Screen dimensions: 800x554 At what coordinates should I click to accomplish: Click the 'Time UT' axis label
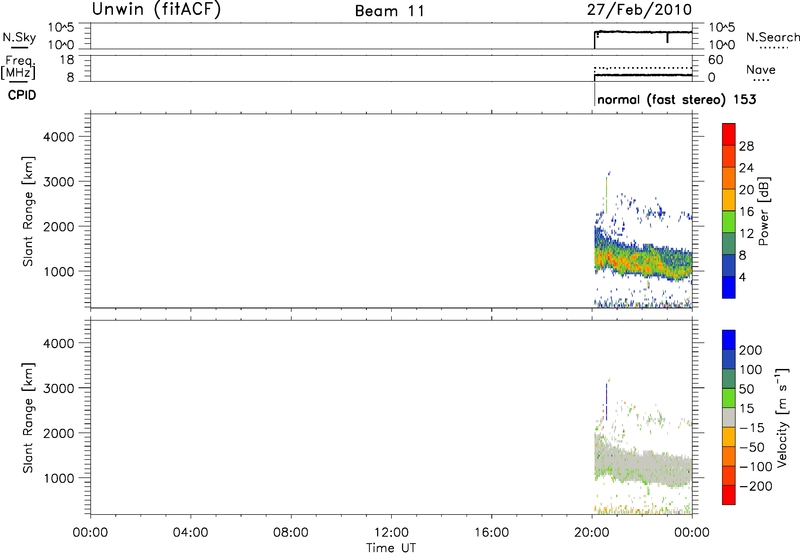[391, 548]
